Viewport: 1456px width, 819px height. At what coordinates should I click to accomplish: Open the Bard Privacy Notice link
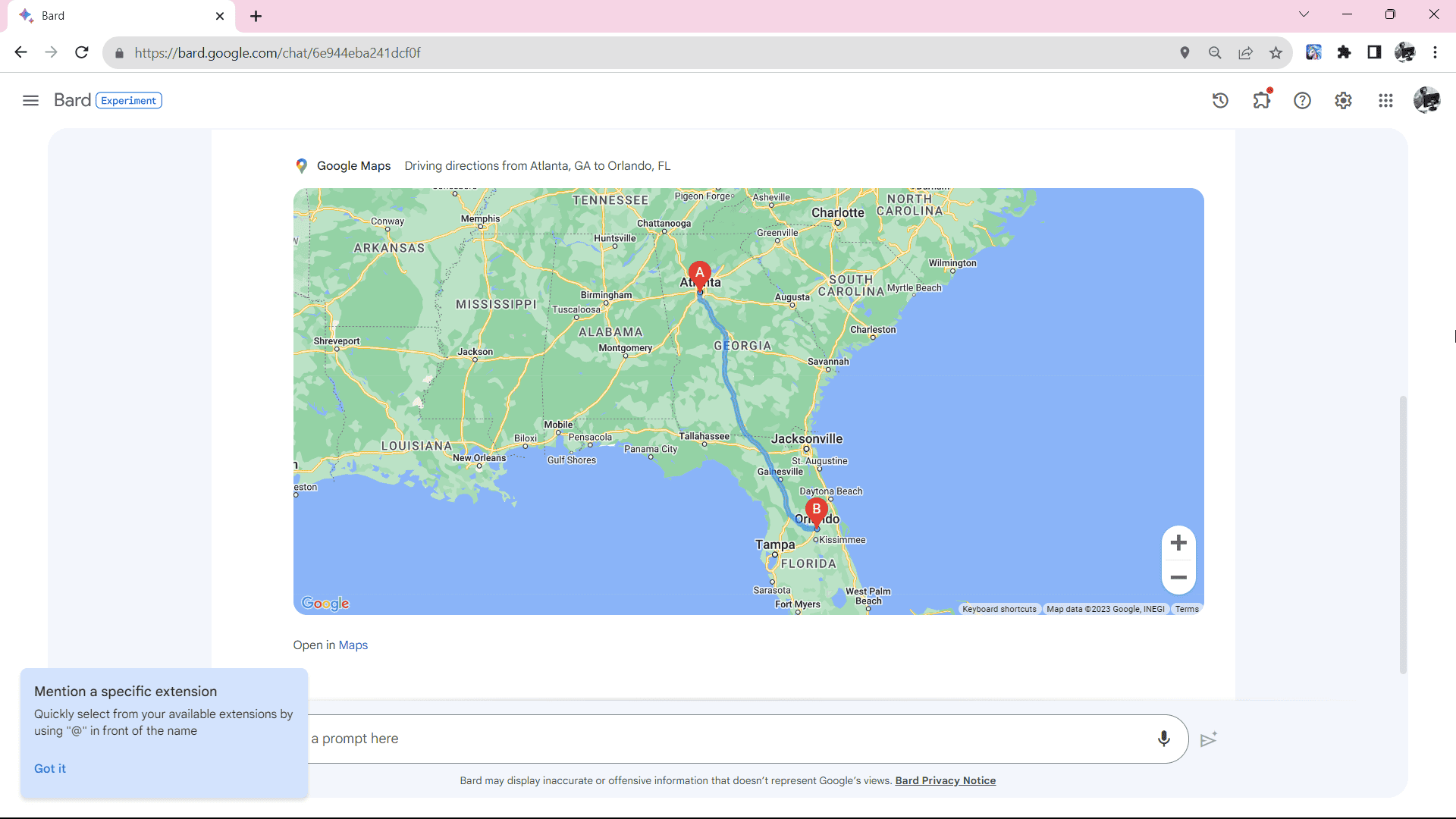click(x=945, y=780)
